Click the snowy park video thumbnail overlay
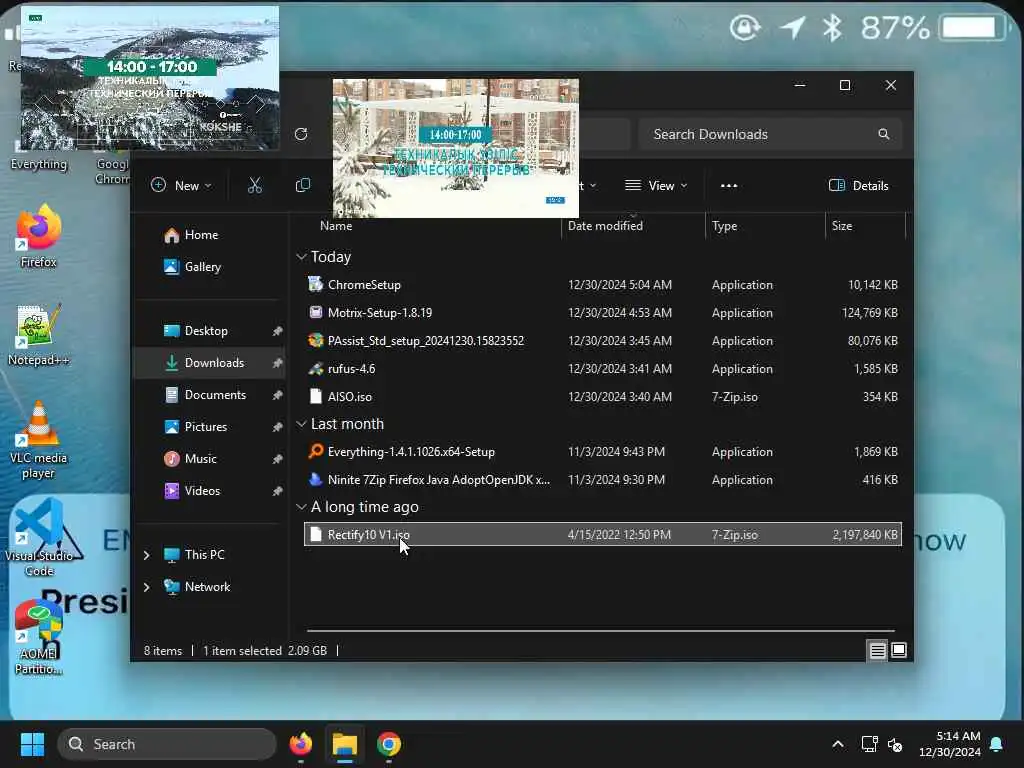 pos(456,148)
